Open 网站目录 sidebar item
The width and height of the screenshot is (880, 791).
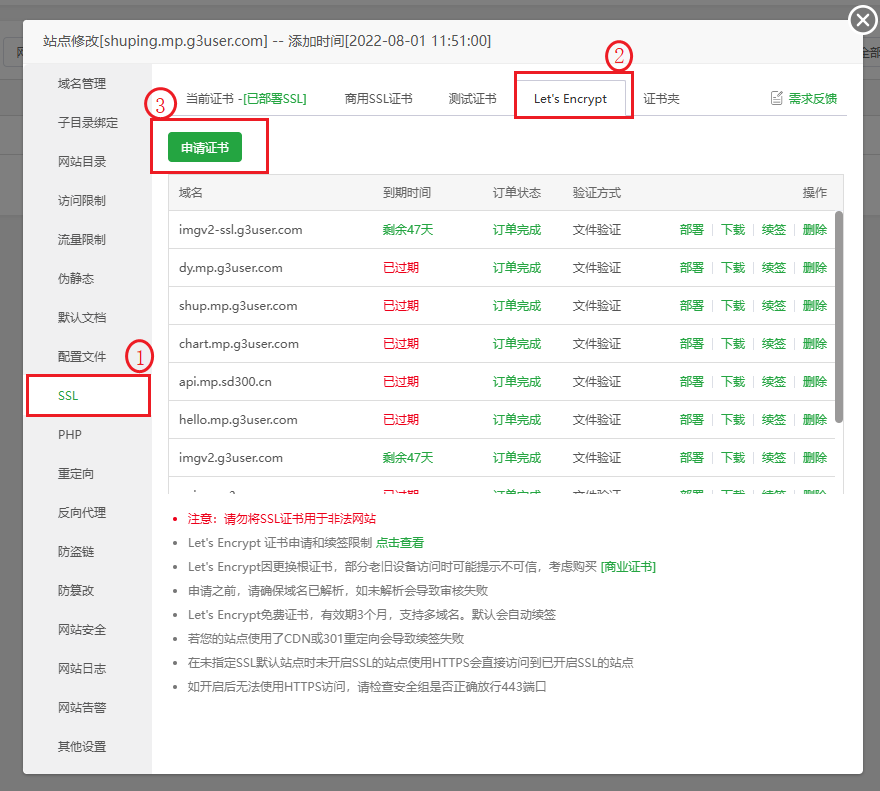pos(82,162)
